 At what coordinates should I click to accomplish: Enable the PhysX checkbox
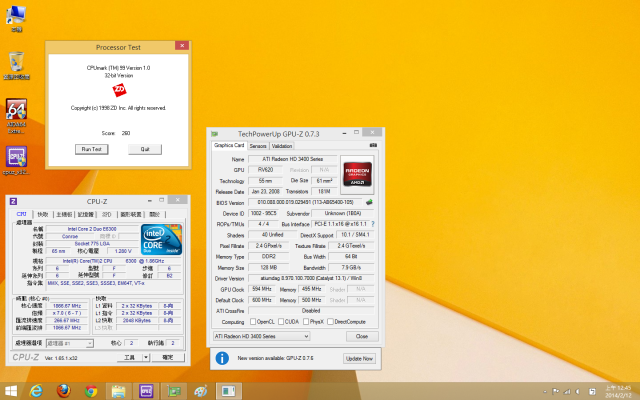click(306, 322)
